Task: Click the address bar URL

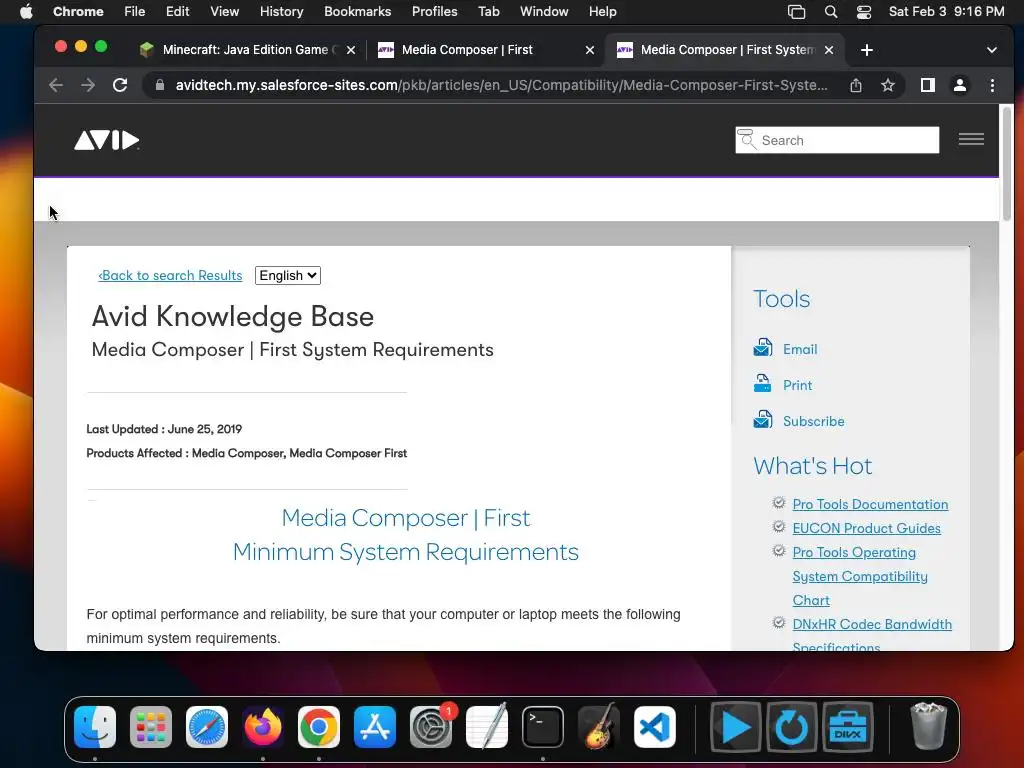Action: click(501, 85)
